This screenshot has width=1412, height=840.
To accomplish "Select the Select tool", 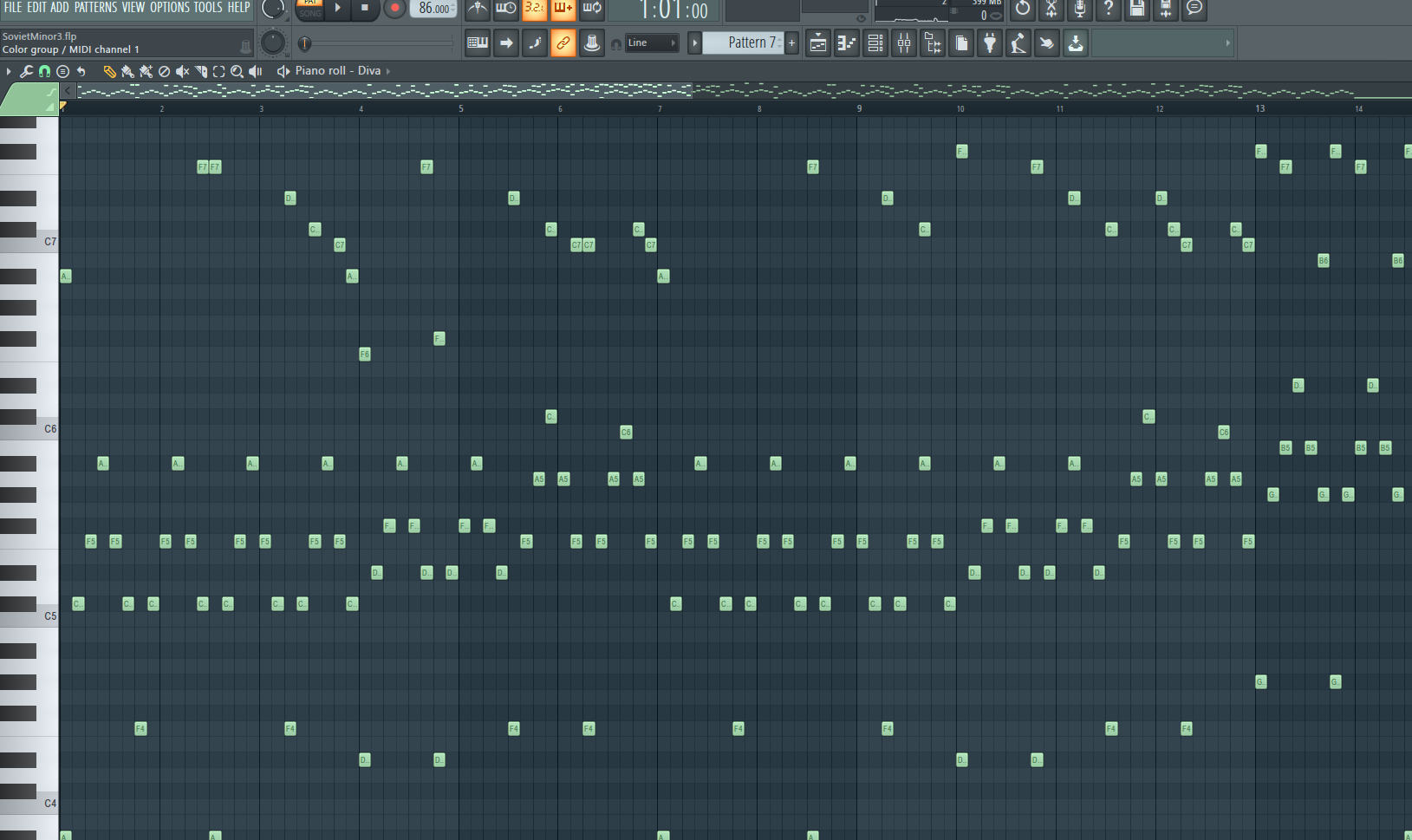I will (219, 71).
